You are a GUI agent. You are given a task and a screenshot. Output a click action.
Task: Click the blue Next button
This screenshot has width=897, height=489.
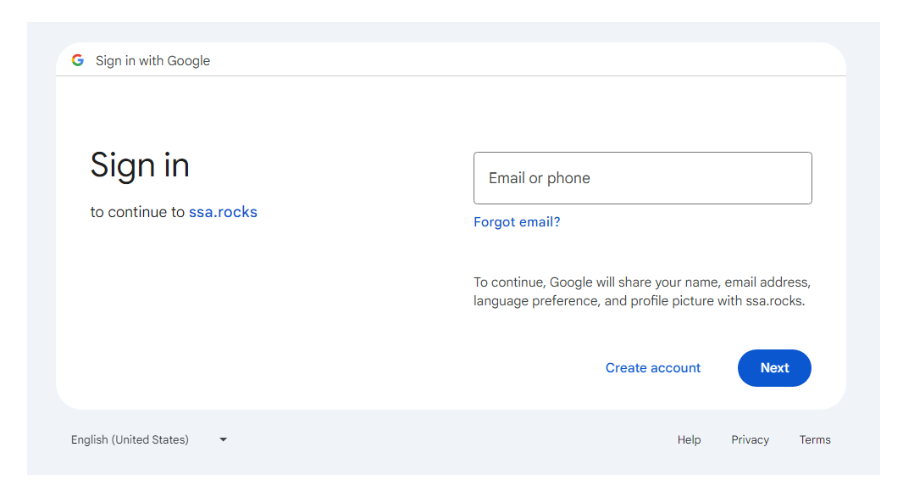pos(774,368)
